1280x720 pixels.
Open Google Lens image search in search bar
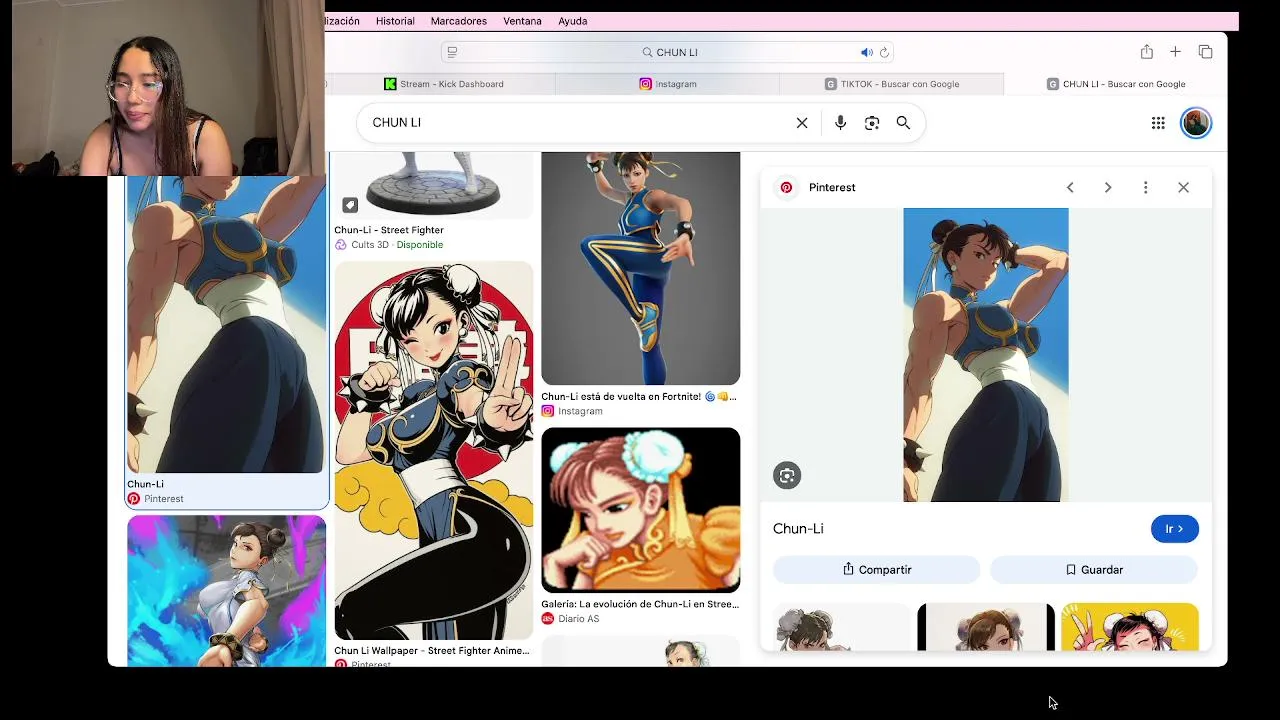872,123
